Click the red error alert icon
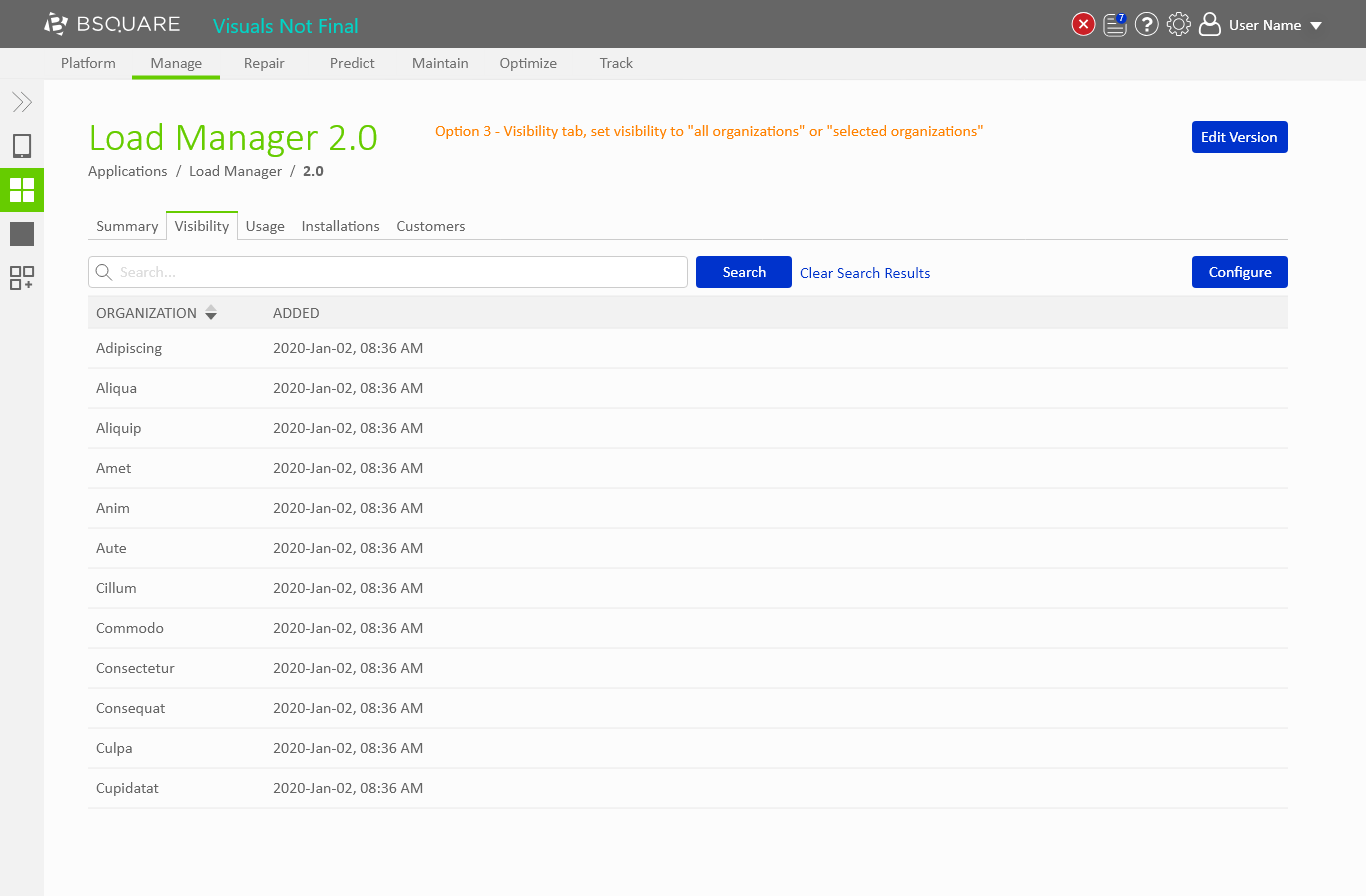This screenshot has height=896, width=1366. click(1083, 25)
